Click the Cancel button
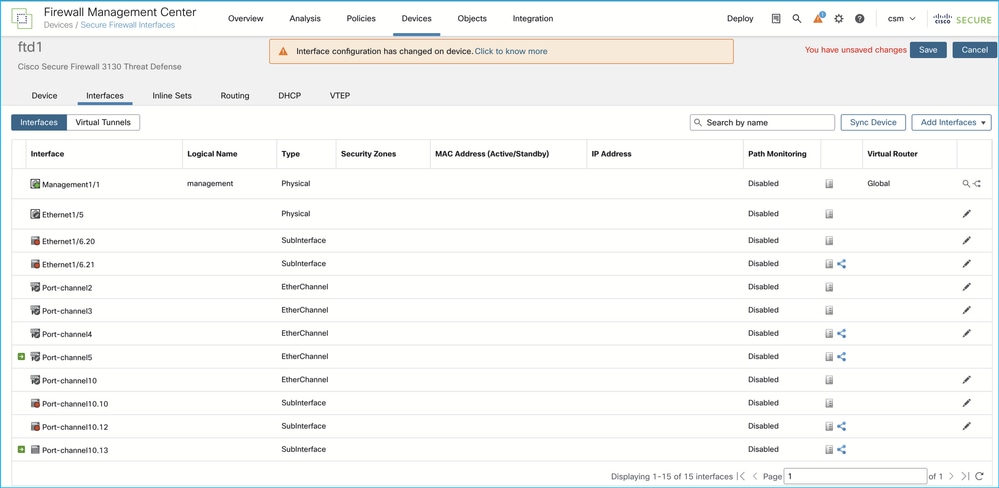Screen dimensions: 999x488 pyautogui.click(x=974, y=50)
